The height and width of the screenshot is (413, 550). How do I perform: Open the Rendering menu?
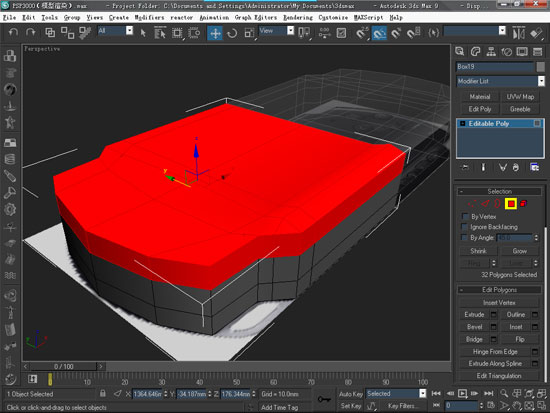pos(298,18)
